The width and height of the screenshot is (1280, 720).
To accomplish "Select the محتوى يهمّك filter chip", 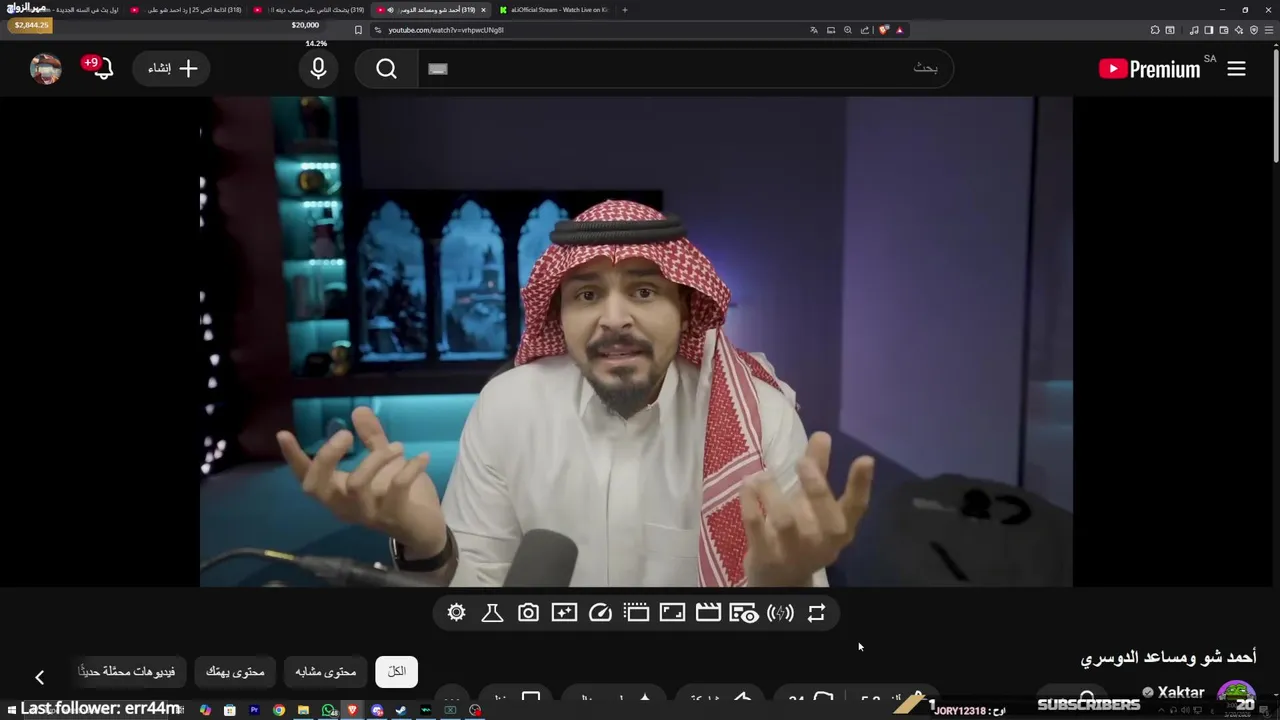I will point(235,671).
